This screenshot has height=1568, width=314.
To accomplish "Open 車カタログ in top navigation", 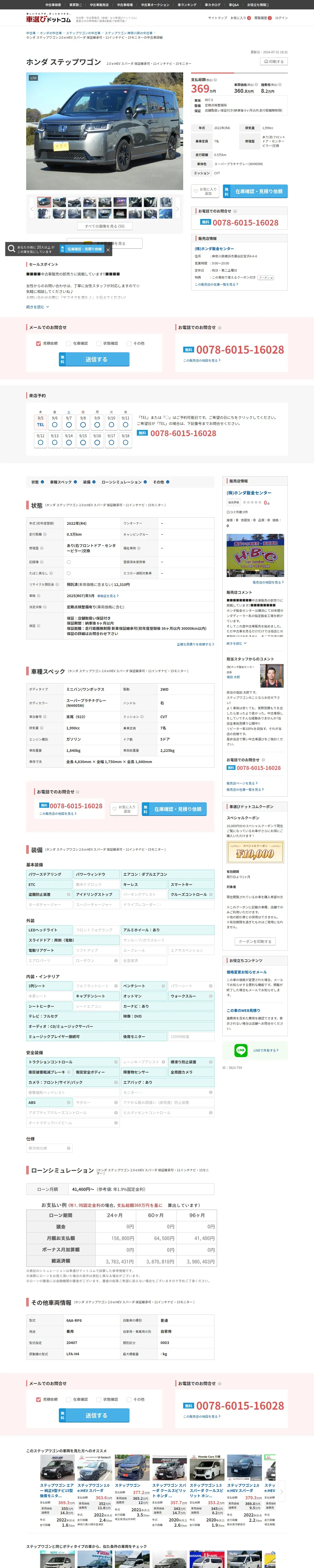I will point(213,5).
